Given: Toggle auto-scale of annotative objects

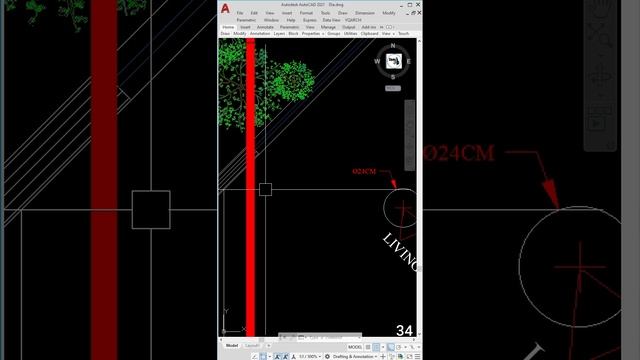Looking at the screenshot, I should (x=285, y=356).
